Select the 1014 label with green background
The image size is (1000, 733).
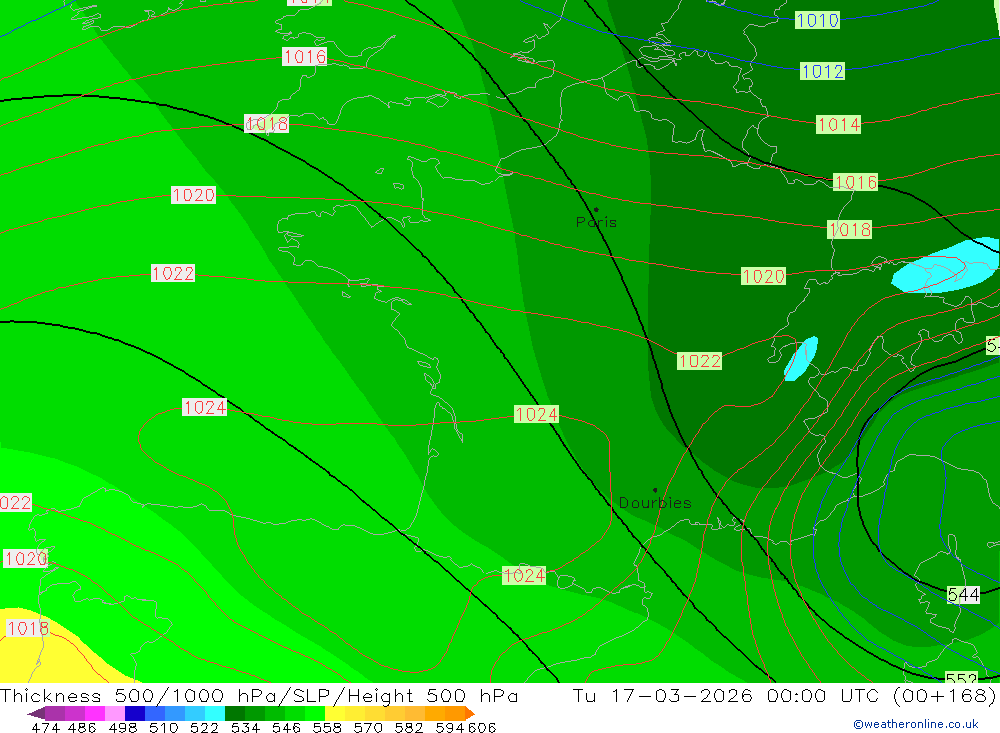tap(839, 124)
